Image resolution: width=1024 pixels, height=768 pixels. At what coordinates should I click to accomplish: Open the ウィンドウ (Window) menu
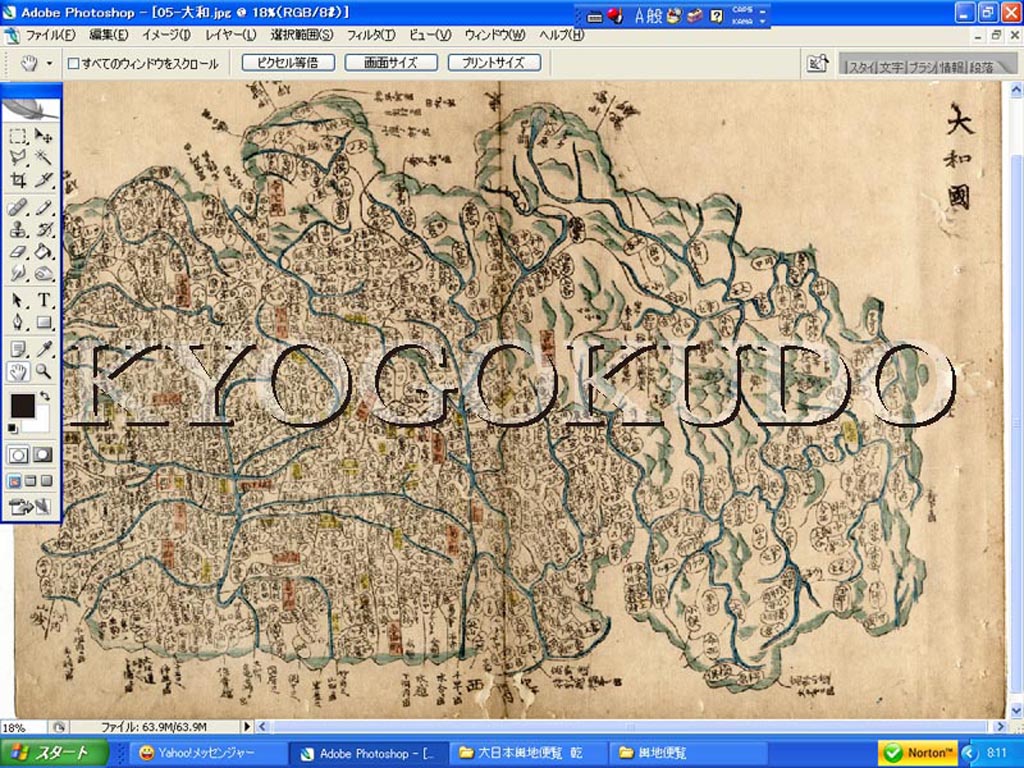click(x=494, y=35)
